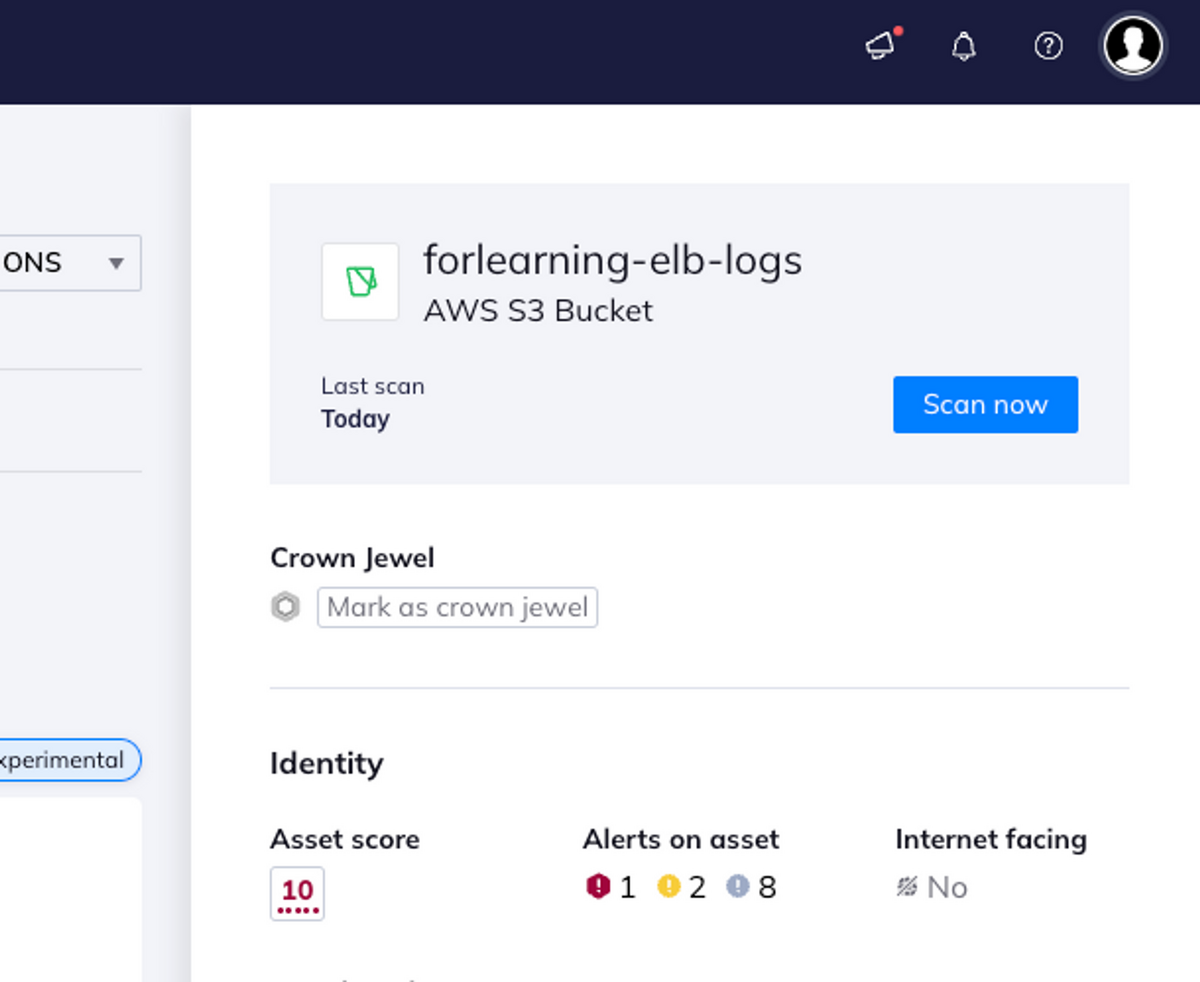Click the yellow medium alert icon
This screenshot has height=982, width=1200.
(668, 886)
